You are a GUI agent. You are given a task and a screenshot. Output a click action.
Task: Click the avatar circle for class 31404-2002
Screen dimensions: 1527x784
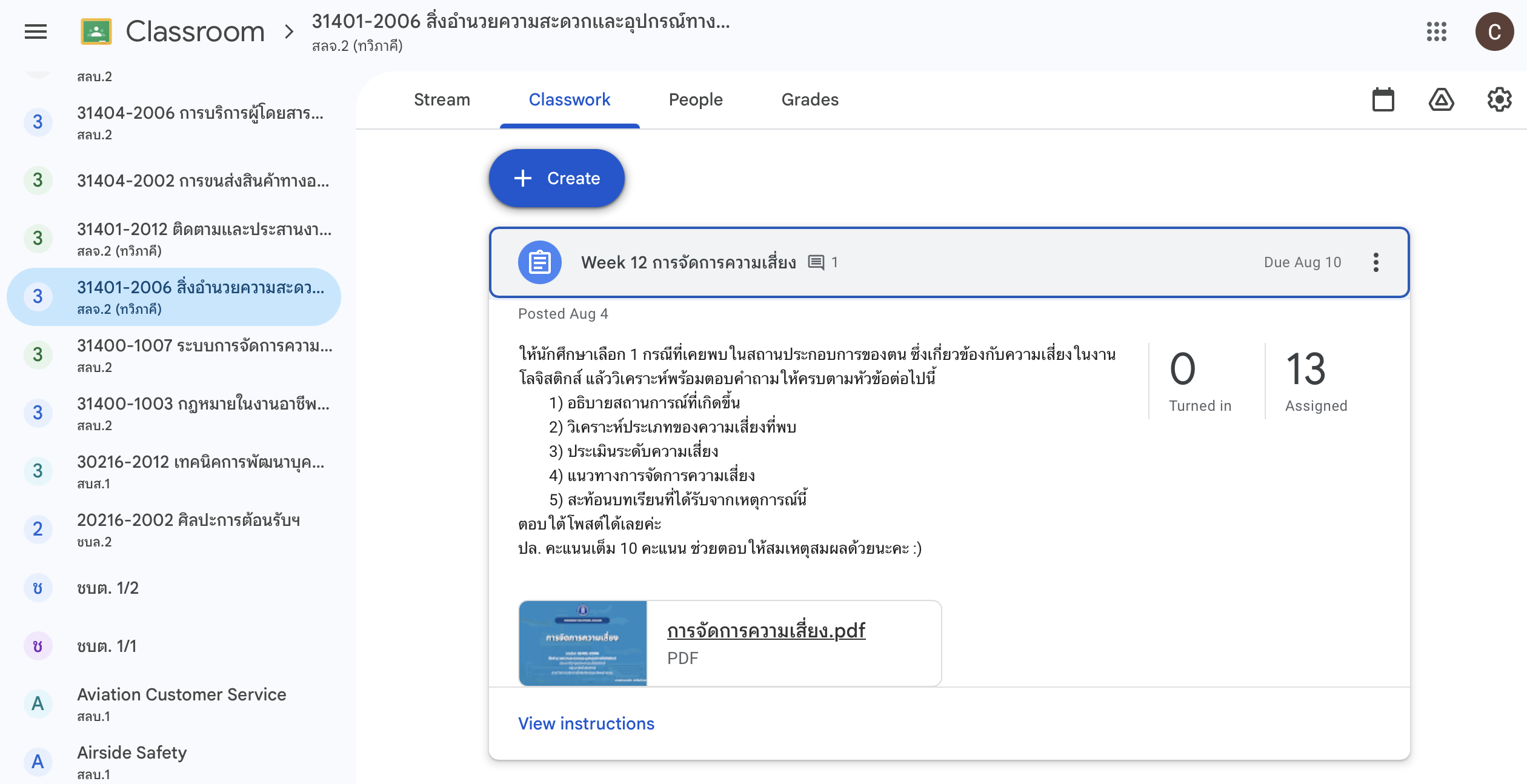(x=38, y=181)
